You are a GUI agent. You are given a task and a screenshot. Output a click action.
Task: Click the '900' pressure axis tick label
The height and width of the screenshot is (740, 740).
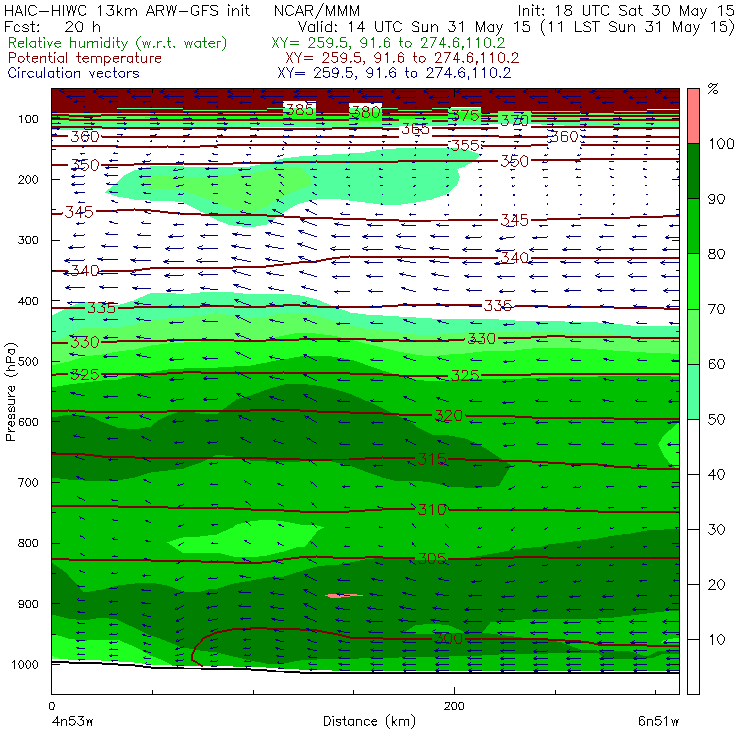[x=28, y=604]
